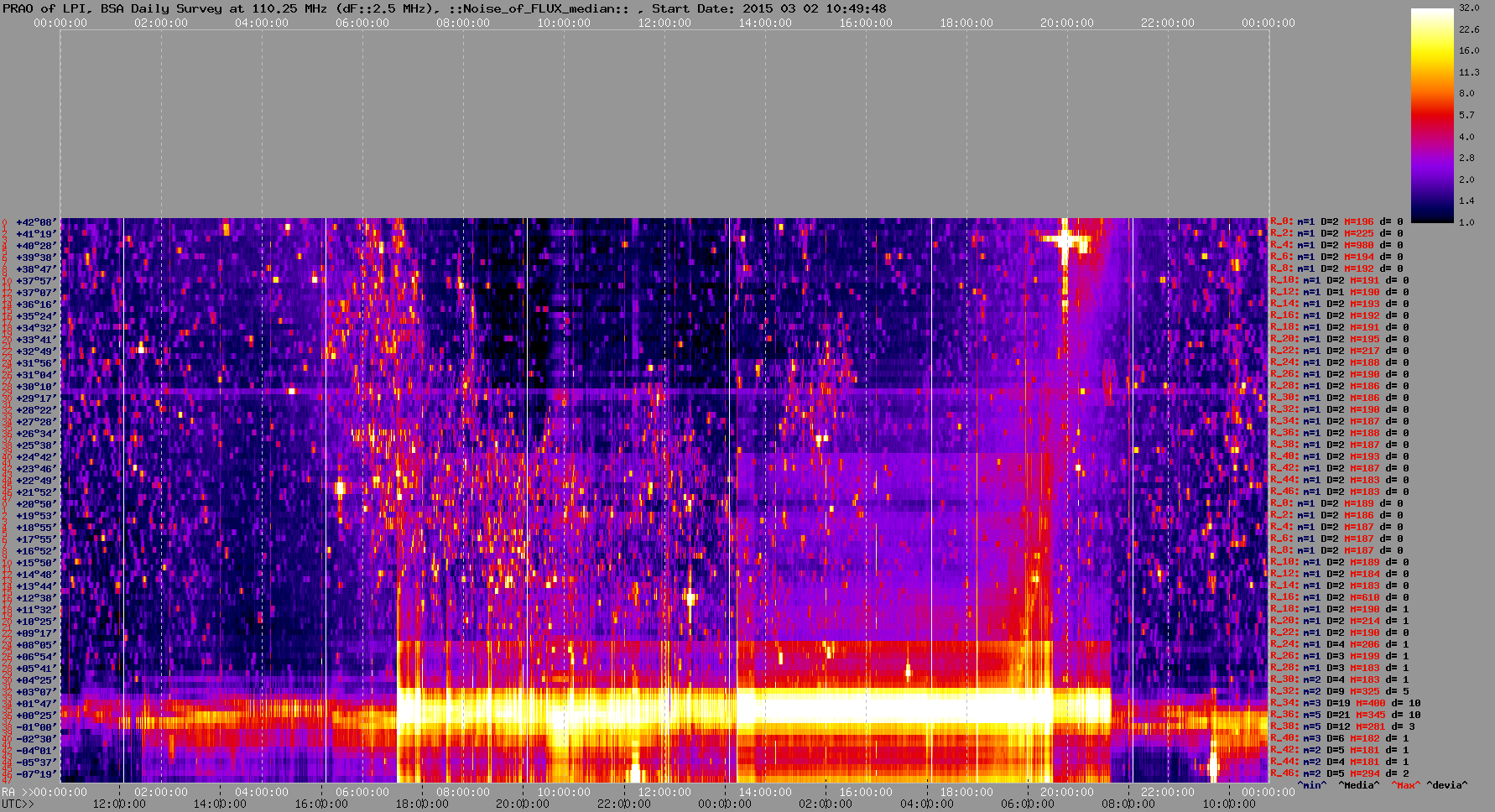Click the +04°25' declination label
The height and width of the screenshot is (812, 1495).
pos(35,680)
